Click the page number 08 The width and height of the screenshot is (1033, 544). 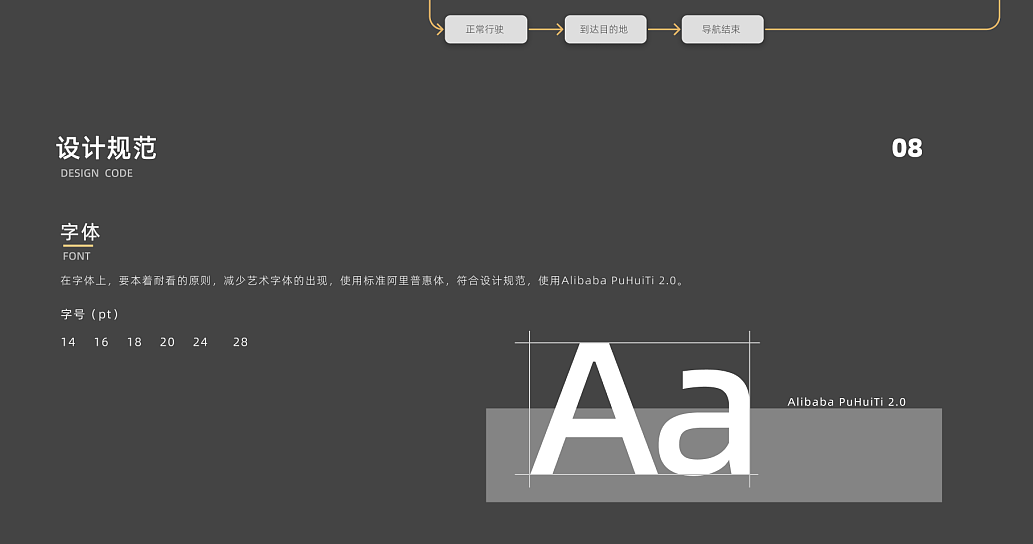(x=907, y=148)
